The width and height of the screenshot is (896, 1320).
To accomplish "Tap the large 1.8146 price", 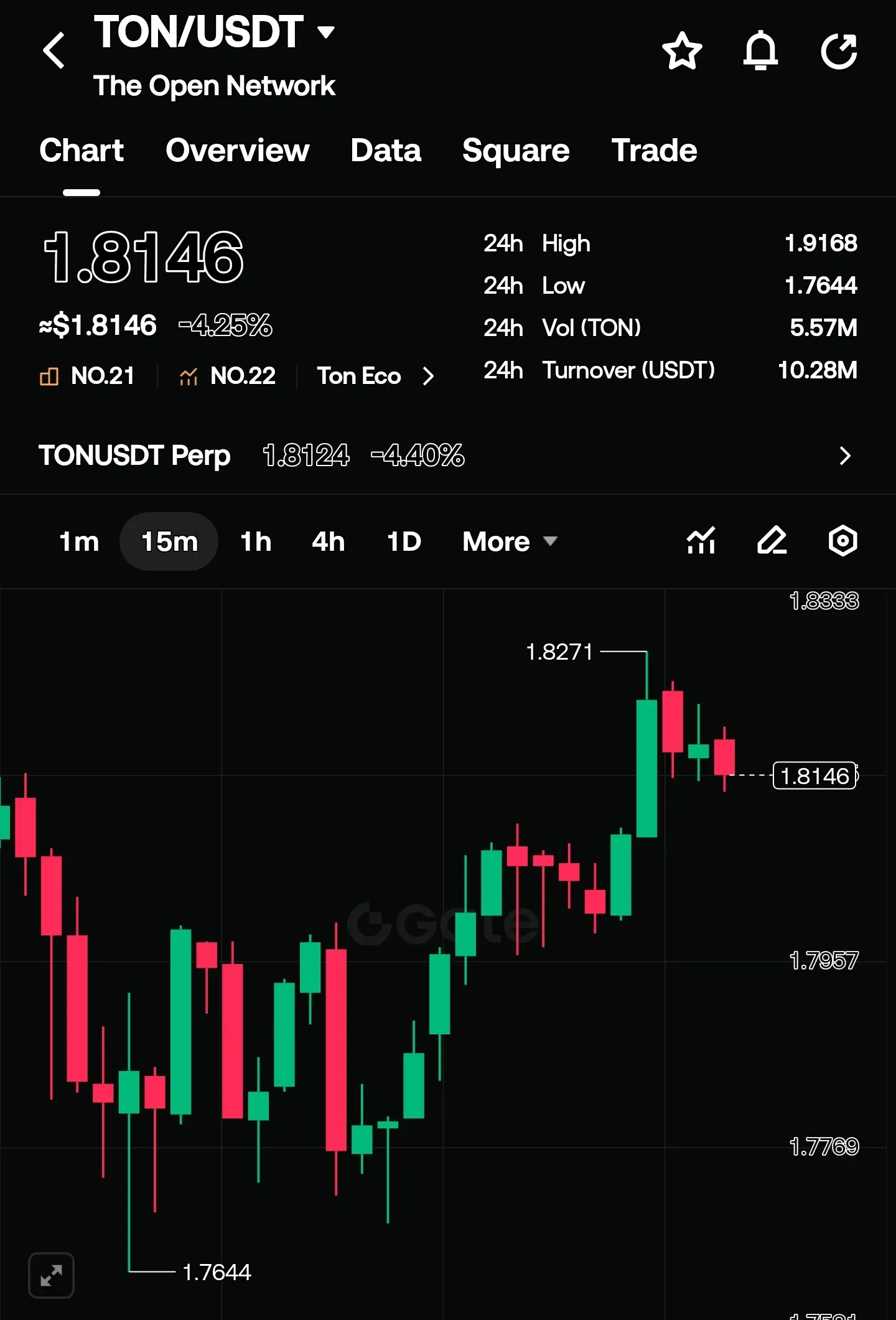I will [143, 257].
